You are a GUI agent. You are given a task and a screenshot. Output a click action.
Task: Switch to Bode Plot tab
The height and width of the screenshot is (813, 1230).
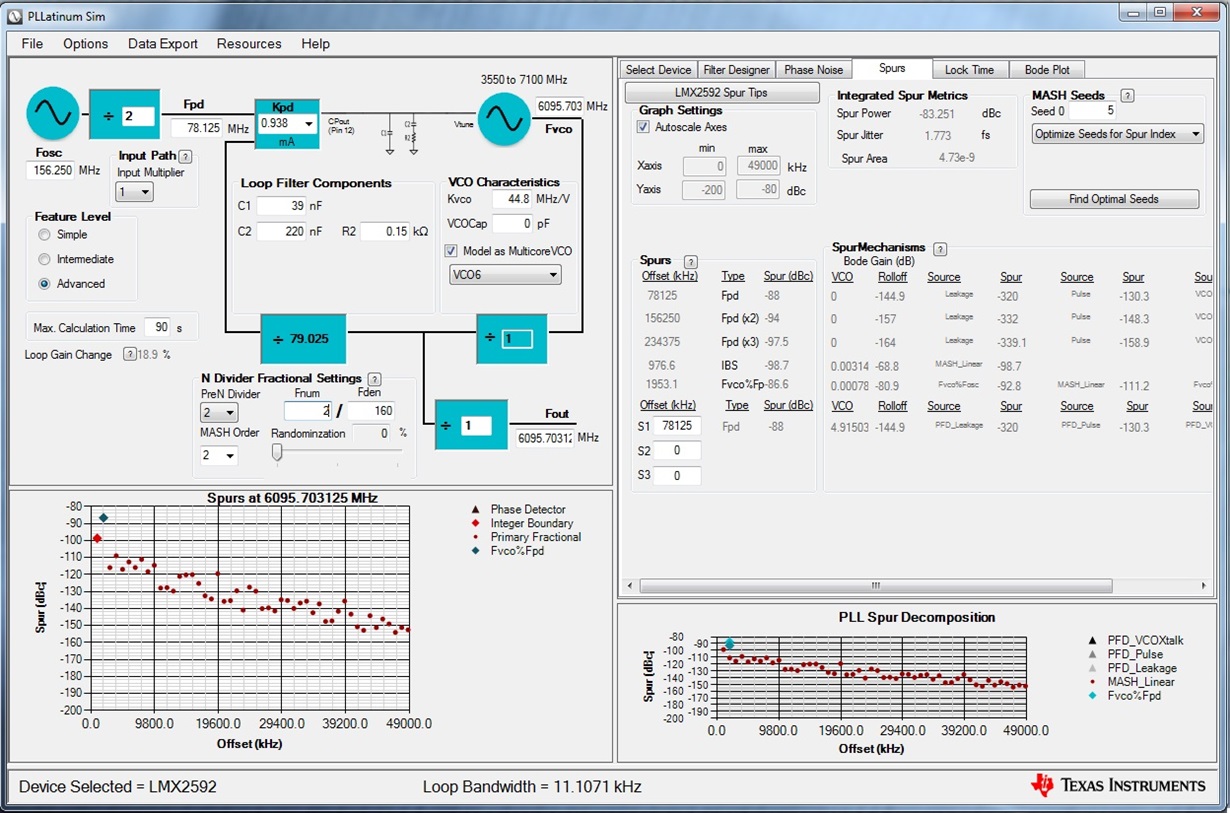[x=1047, y=70]
